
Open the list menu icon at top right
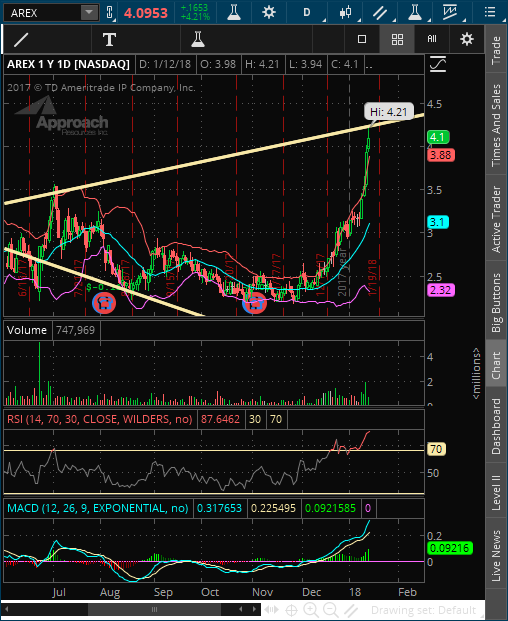490,12
